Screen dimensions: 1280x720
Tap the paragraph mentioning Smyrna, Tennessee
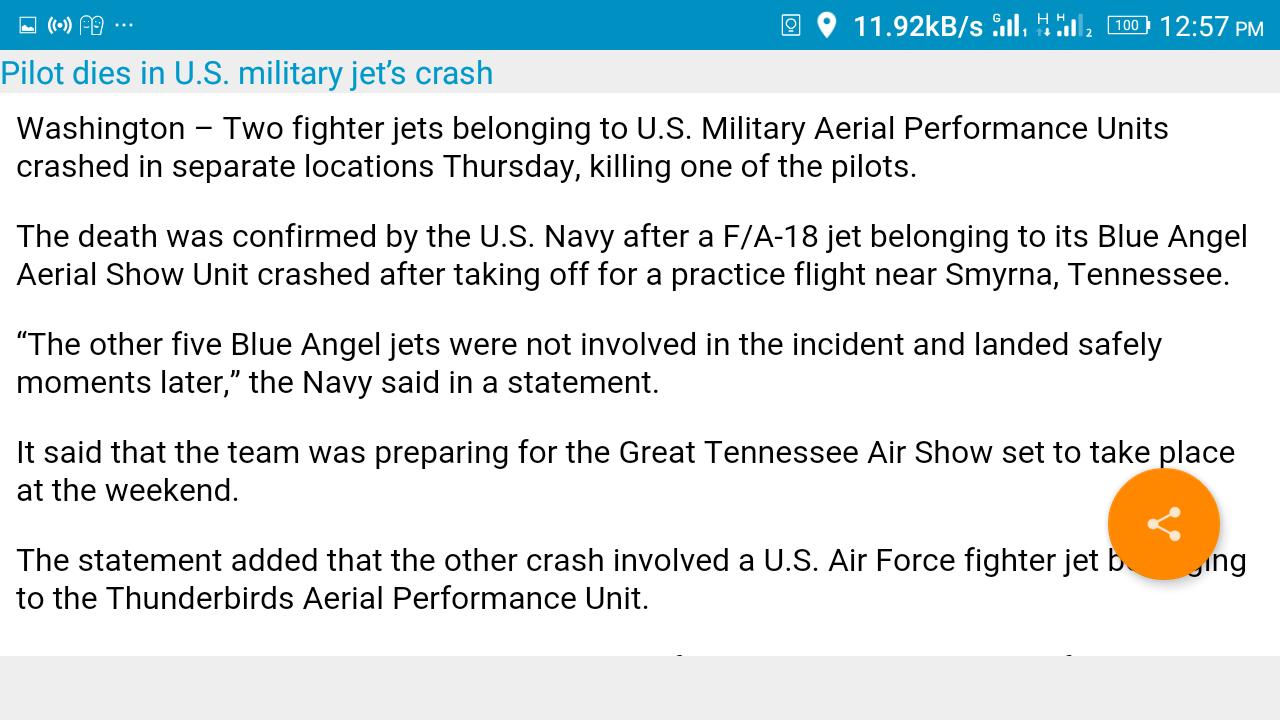pyautogui.click(x=632, y=255)
